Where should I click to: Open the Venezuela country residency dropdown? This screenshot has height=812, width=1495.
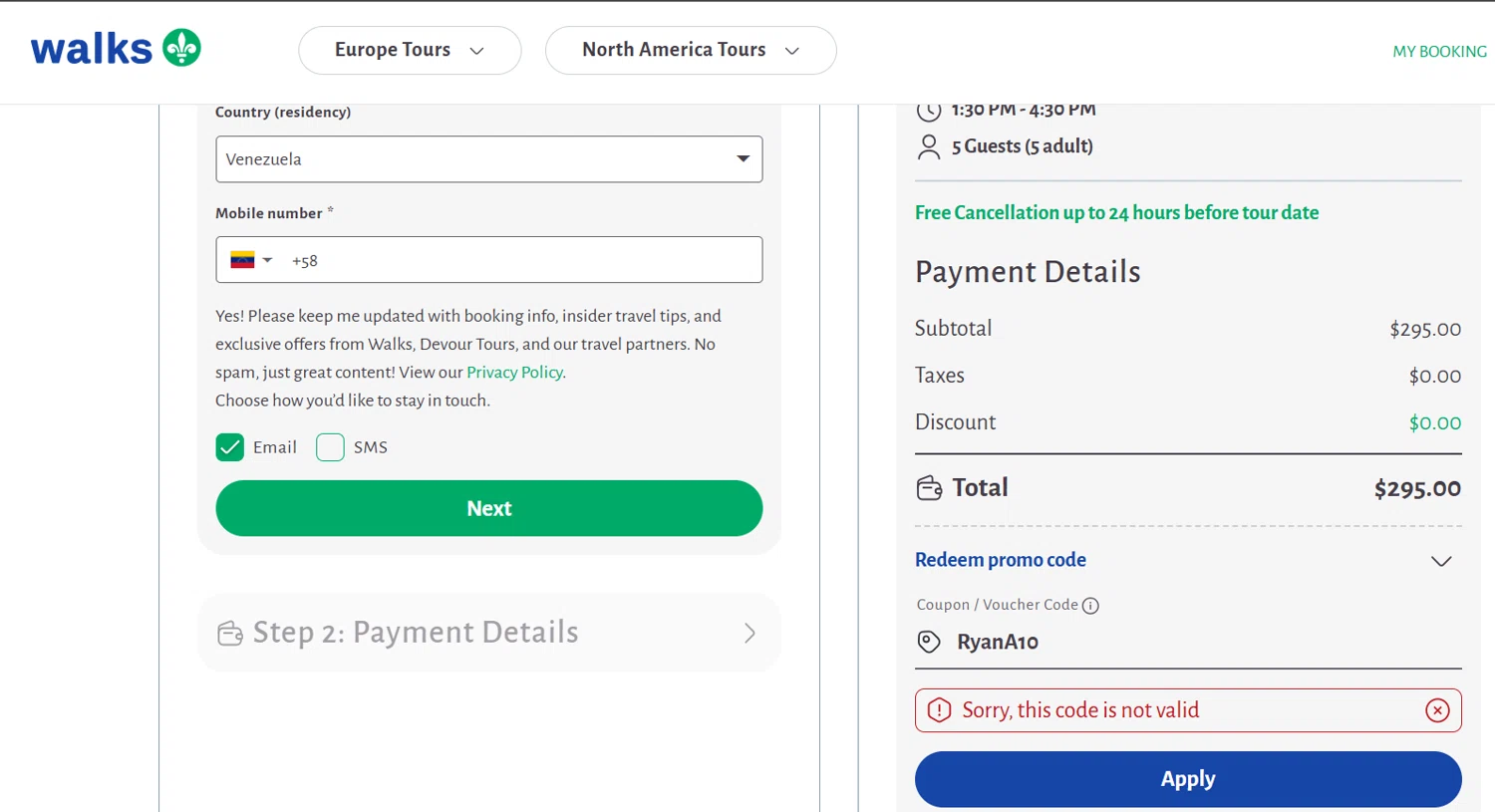click(x=489, y=159)
